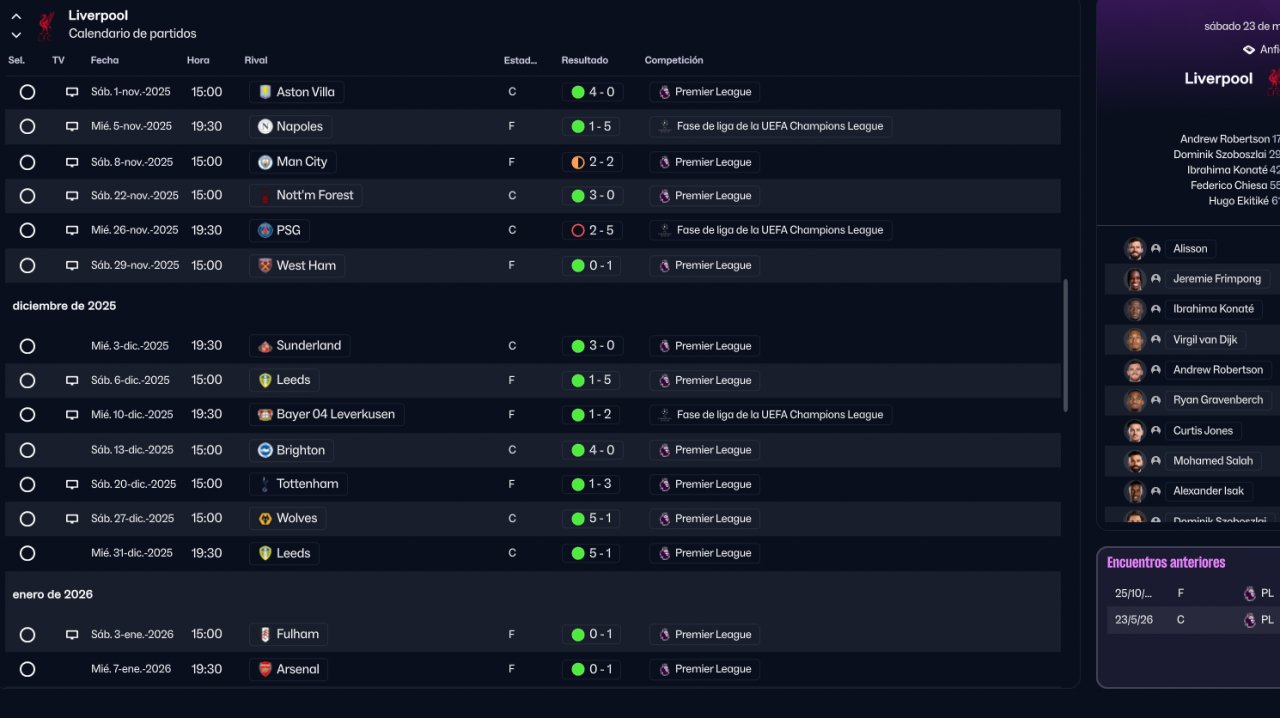1280x718 pixels.
Task: Click the TV broadcast icon for Tottenham match
Action: (72, 484)
